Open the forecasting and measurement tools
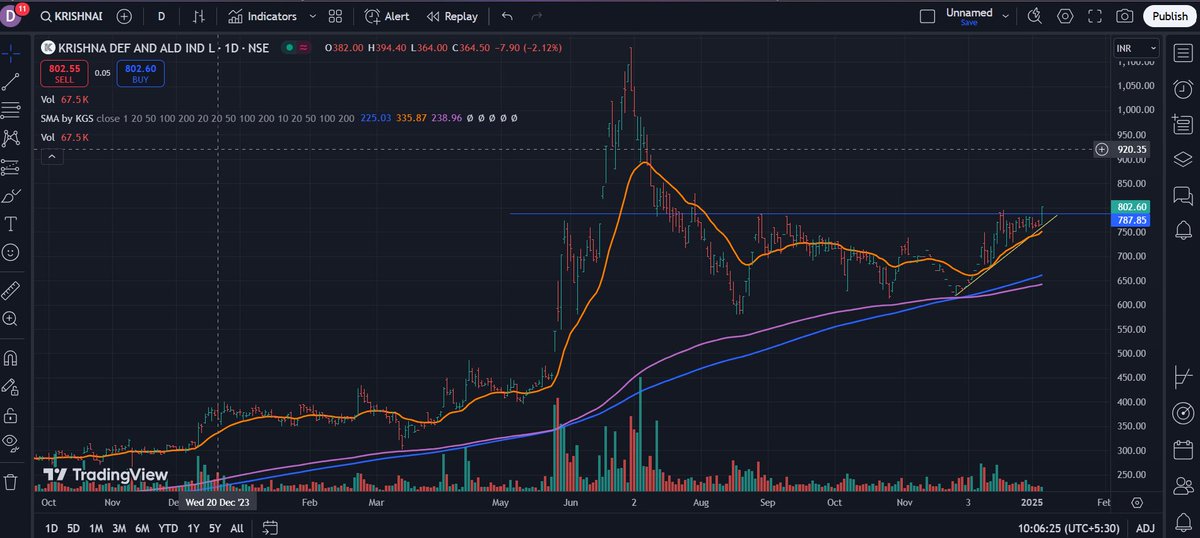The image size is (1200, 538). coord(11,166)
